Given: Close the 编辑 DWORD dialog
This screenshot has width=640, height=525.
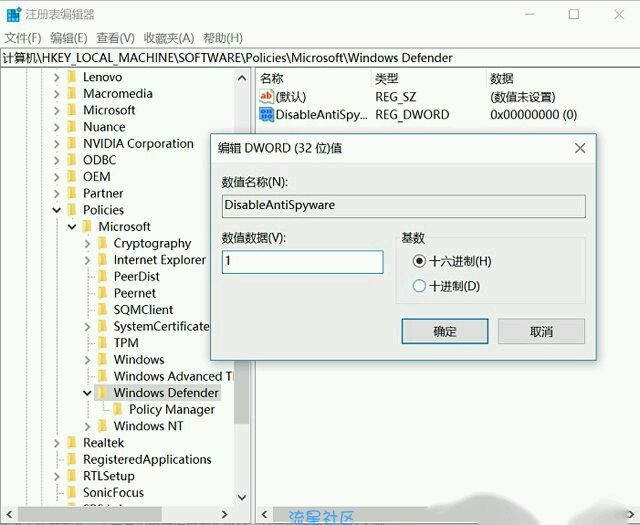Looking at the screenshot, I should pos(580,148).
